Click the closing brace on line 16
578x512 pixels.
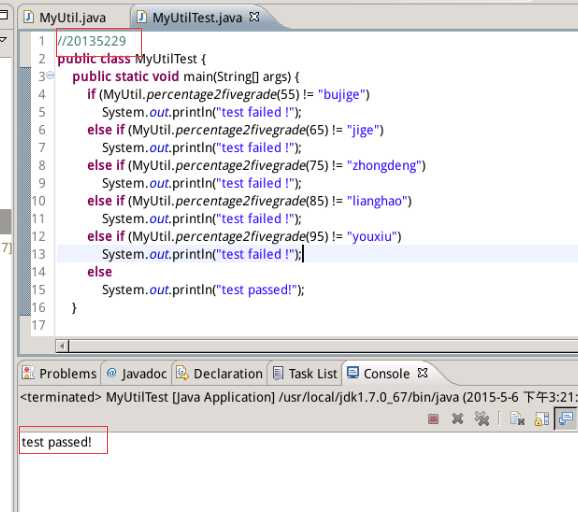[74, 307]
